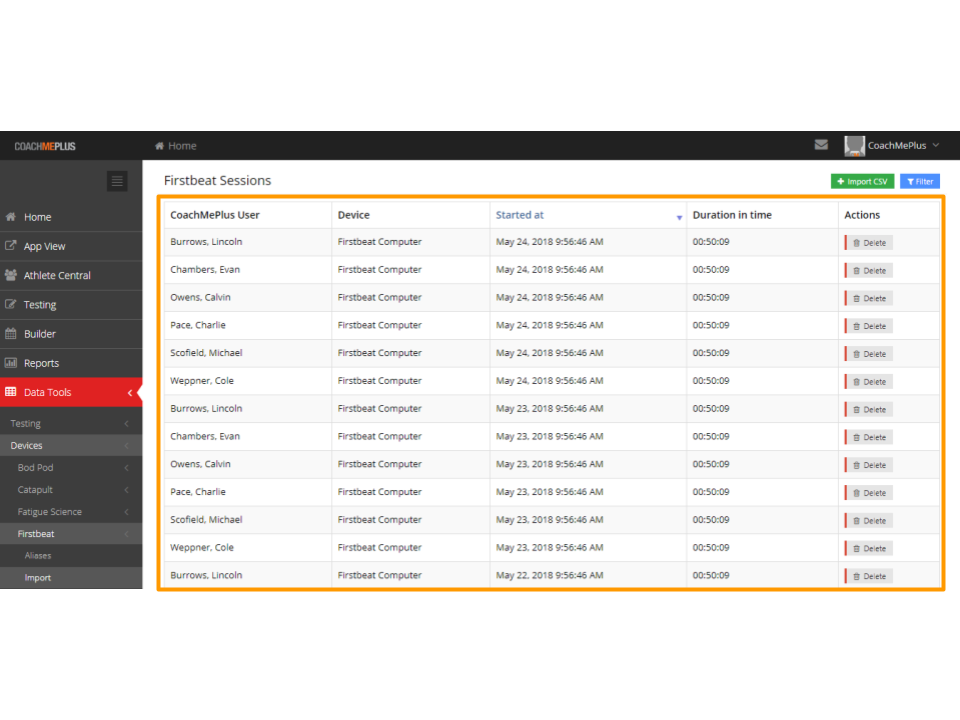
Task: Delete the May 24 Scofield, Michael session
Action: pyautogui.click(x=869, y=354)
